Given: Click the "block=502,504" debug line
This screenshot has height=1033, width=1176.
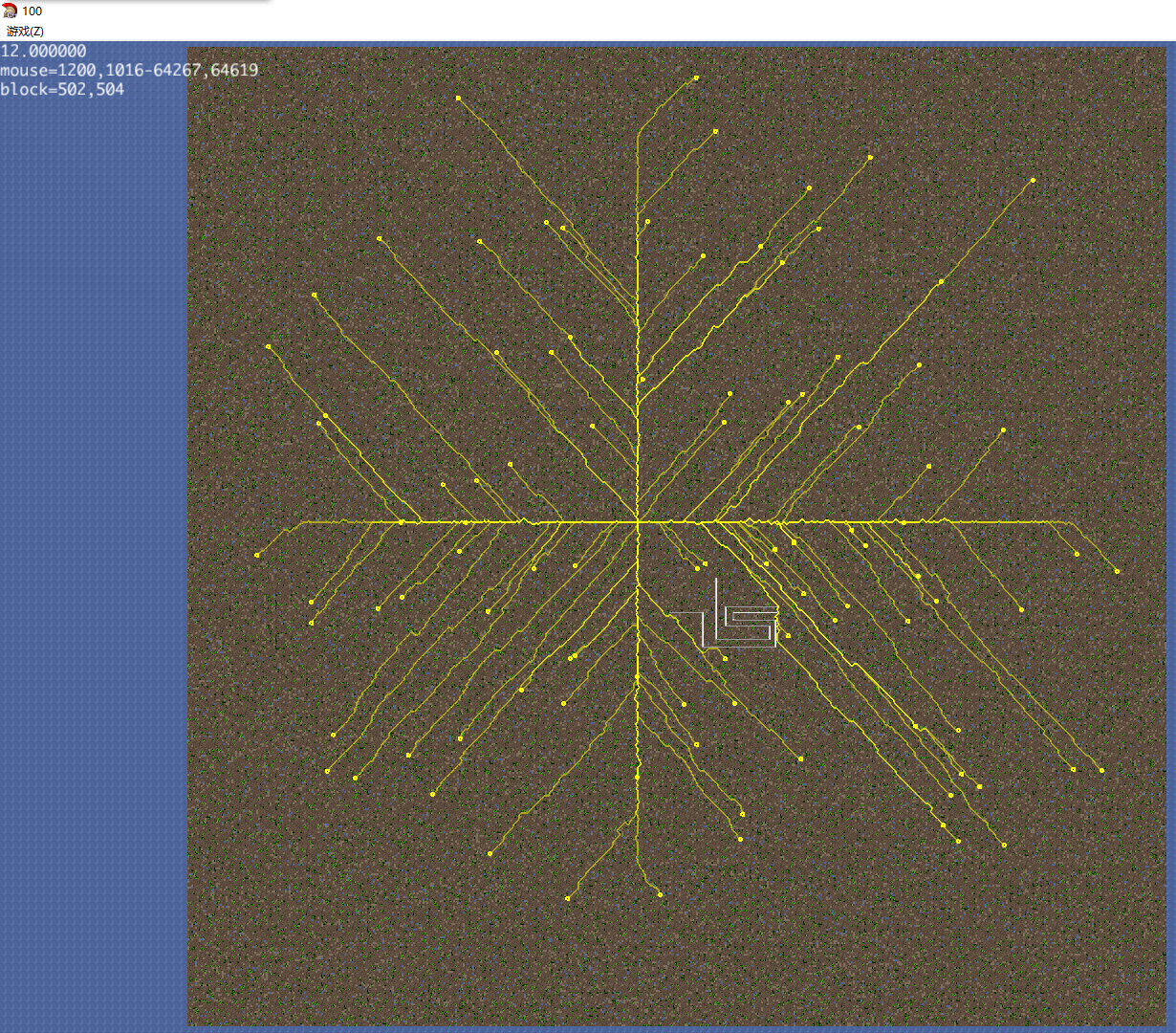Looking at the screenshot, I should point(62,89).
